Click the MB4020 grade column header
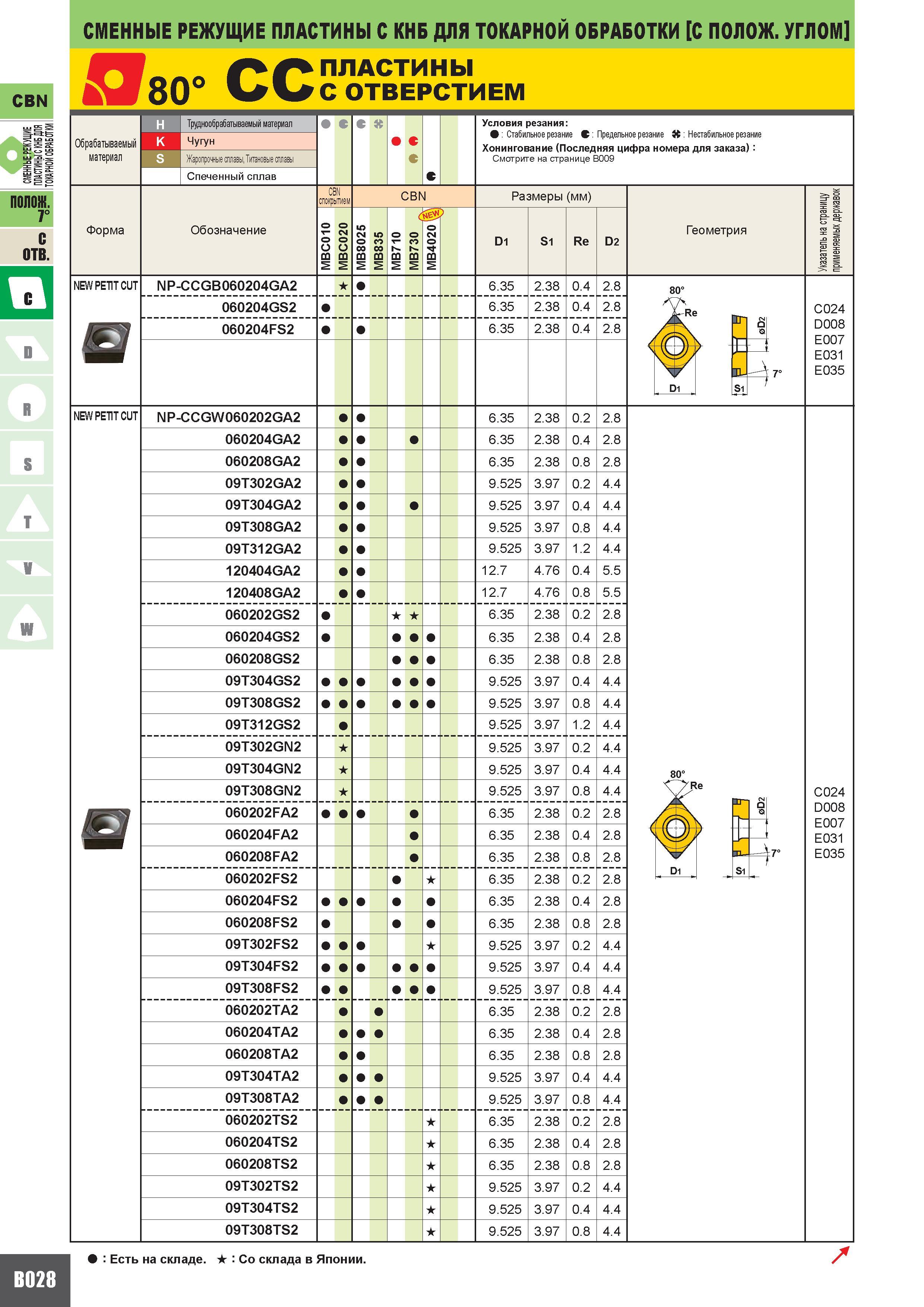 pos(431,247)
